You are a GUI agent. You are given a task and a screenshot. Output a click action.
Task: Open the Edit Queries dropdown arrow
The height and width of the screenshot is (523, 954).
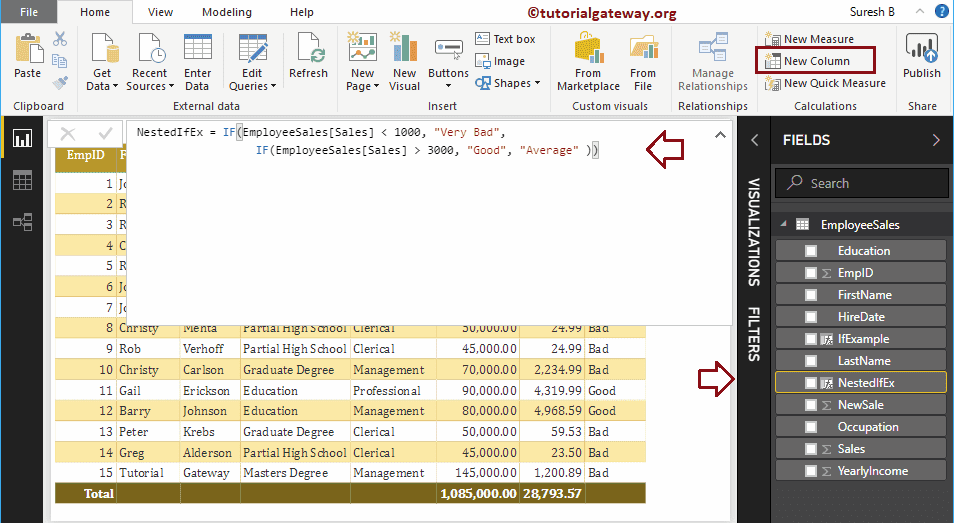point(273,86)
